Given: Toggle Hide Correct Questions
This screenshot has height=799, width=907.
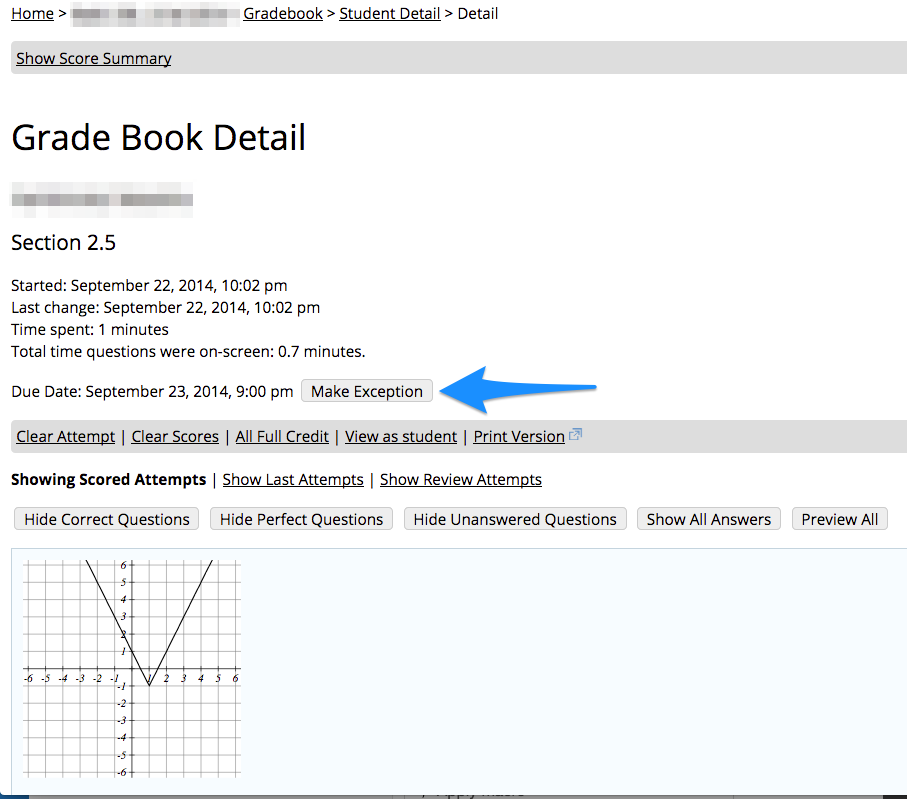Looking at the screenshot, I should 107,519.
